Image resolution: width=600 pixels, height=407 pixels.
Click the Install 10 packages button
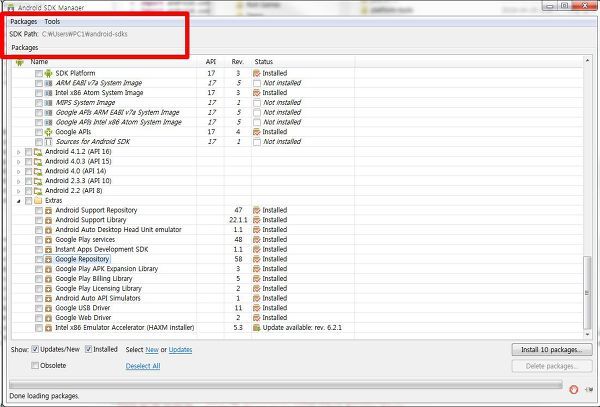pyautogui.click(x=552, y=350)
